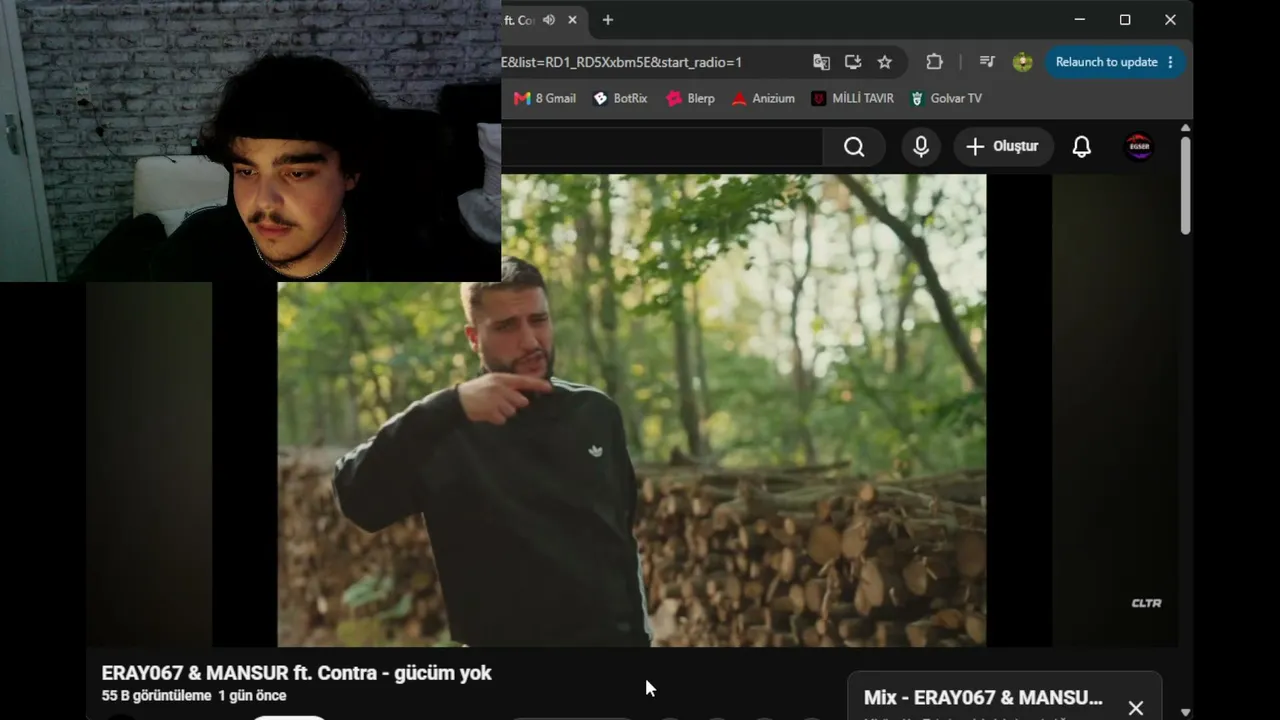
Task: Minimize the Chrome window
Action: click(1080, 20)
